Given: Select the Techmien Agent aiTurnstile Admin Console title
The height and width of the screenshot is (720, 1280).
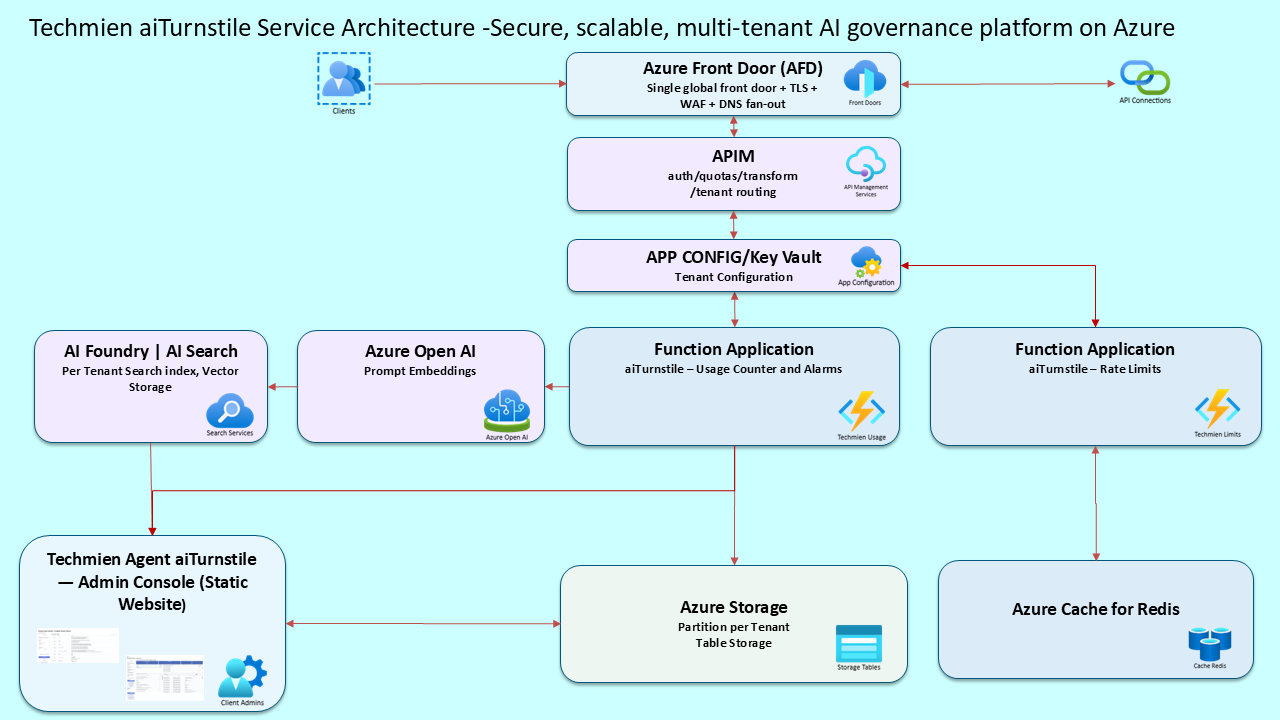Looking at the screenshot, I should 152,581.
